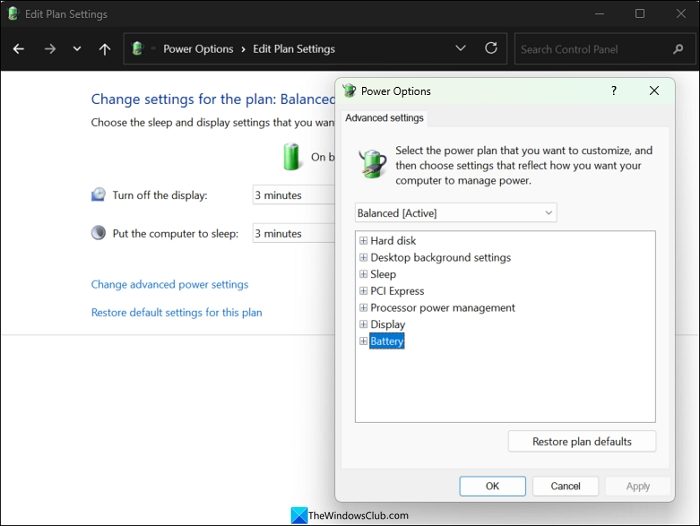Image resolution: width=700 pixels, height=526 pixels.
Task: Select Hard disk tree item
Action: (x=393, y=241)
